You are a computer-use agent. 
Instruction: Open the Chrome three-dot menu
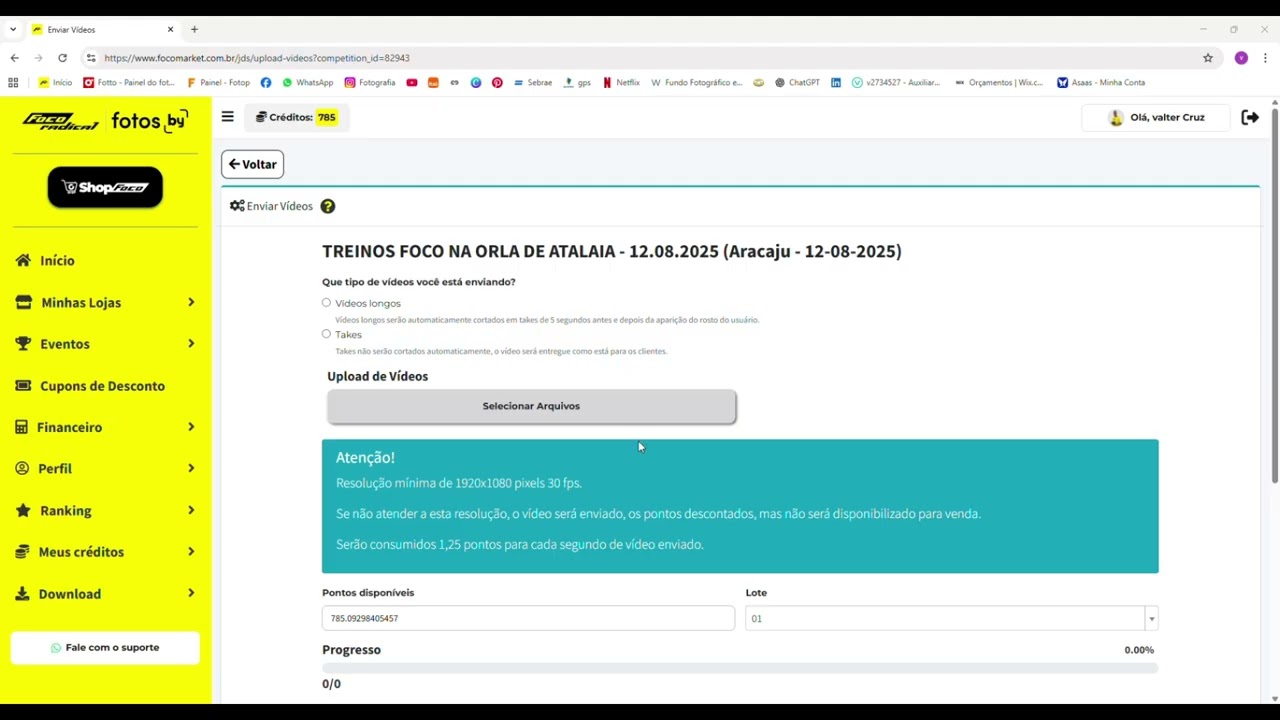(x=1265, y=58)
